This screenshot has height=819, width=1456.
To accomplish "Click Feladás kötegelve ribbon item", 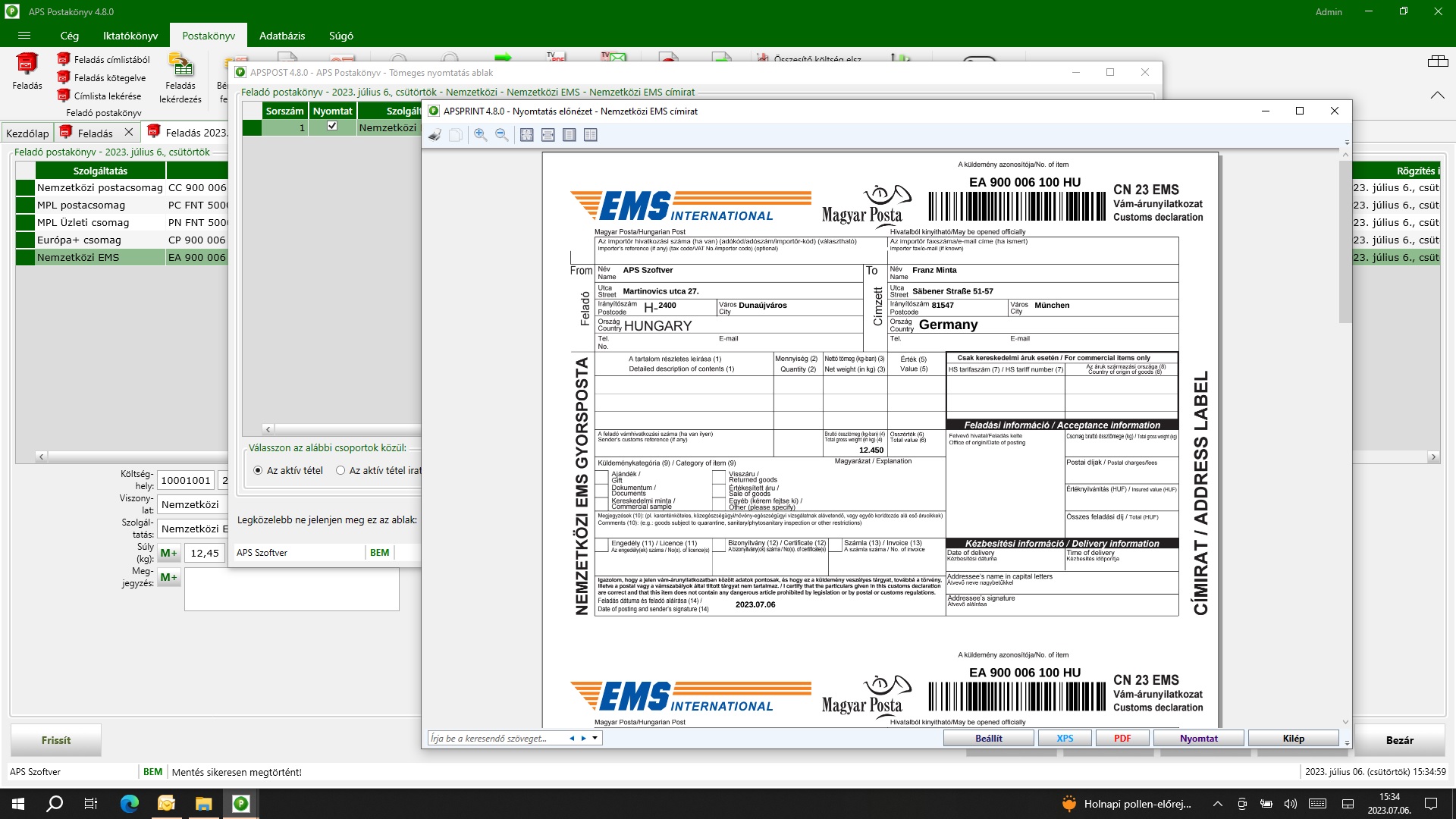I will click(102, 77).
